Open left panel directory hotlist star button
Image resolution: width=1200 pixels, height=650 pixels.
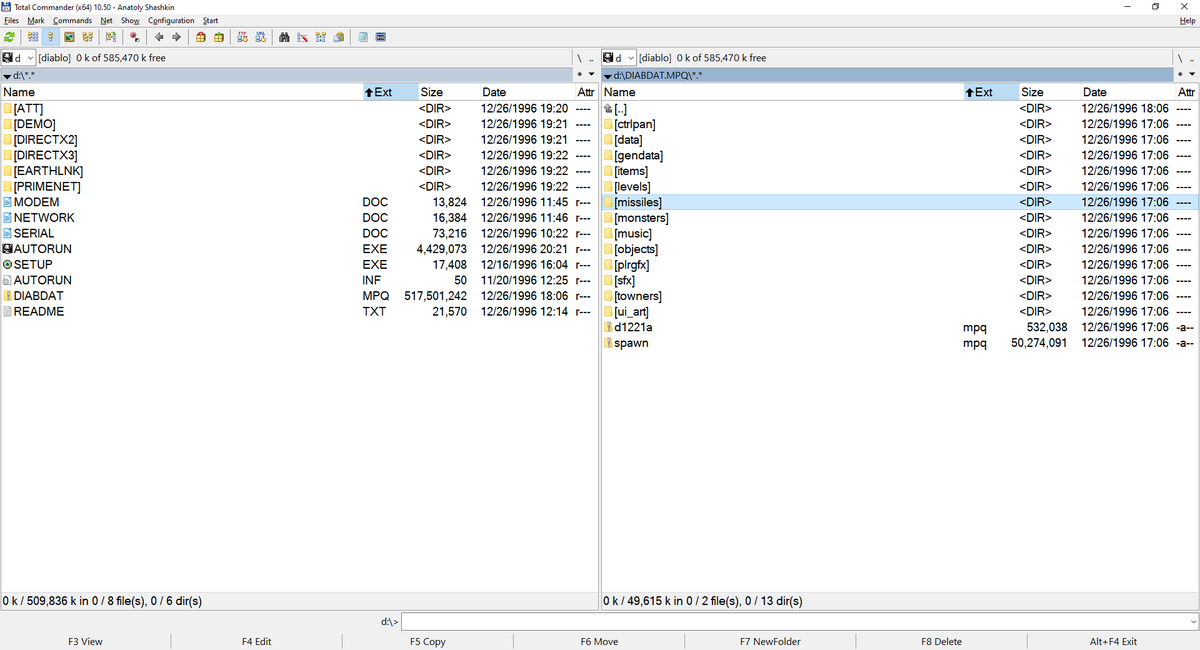[x=579, y=75]
